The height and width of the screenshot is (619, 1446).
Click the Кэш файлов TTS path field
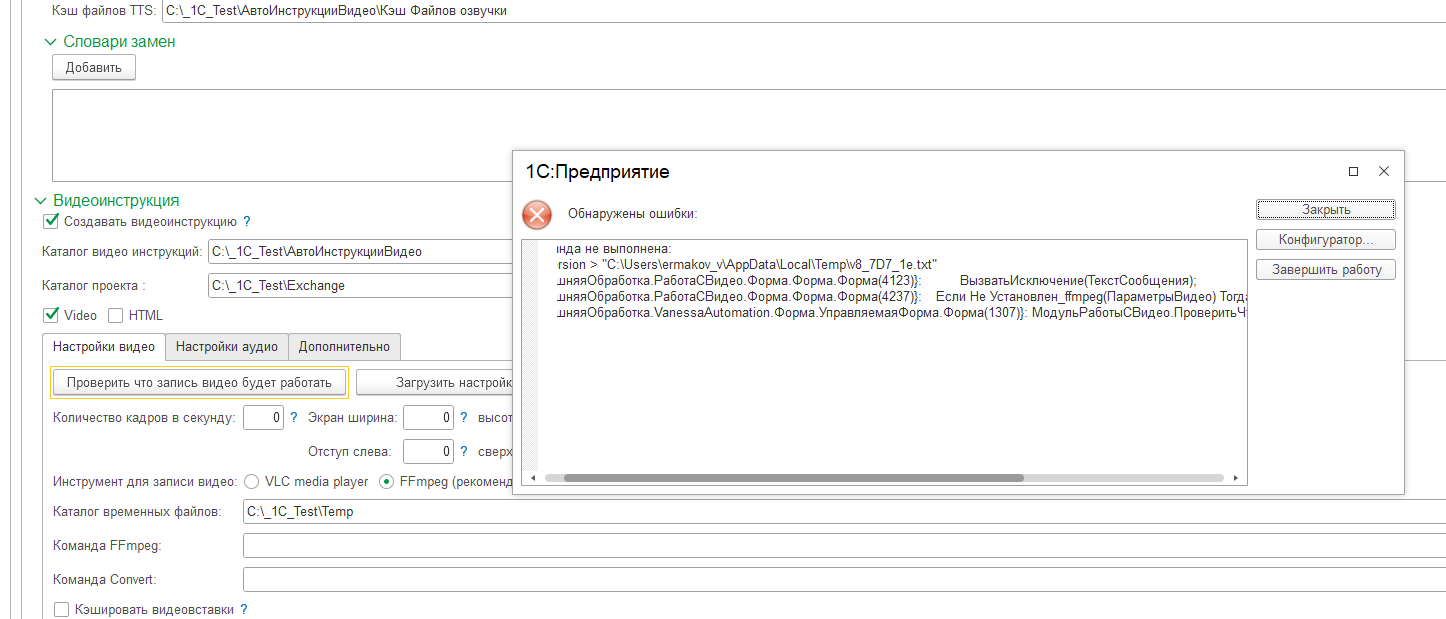803,12
